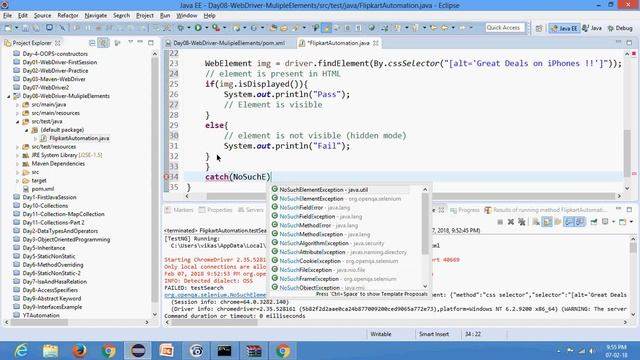Click the Save toolbar icon

pos(25,28)
